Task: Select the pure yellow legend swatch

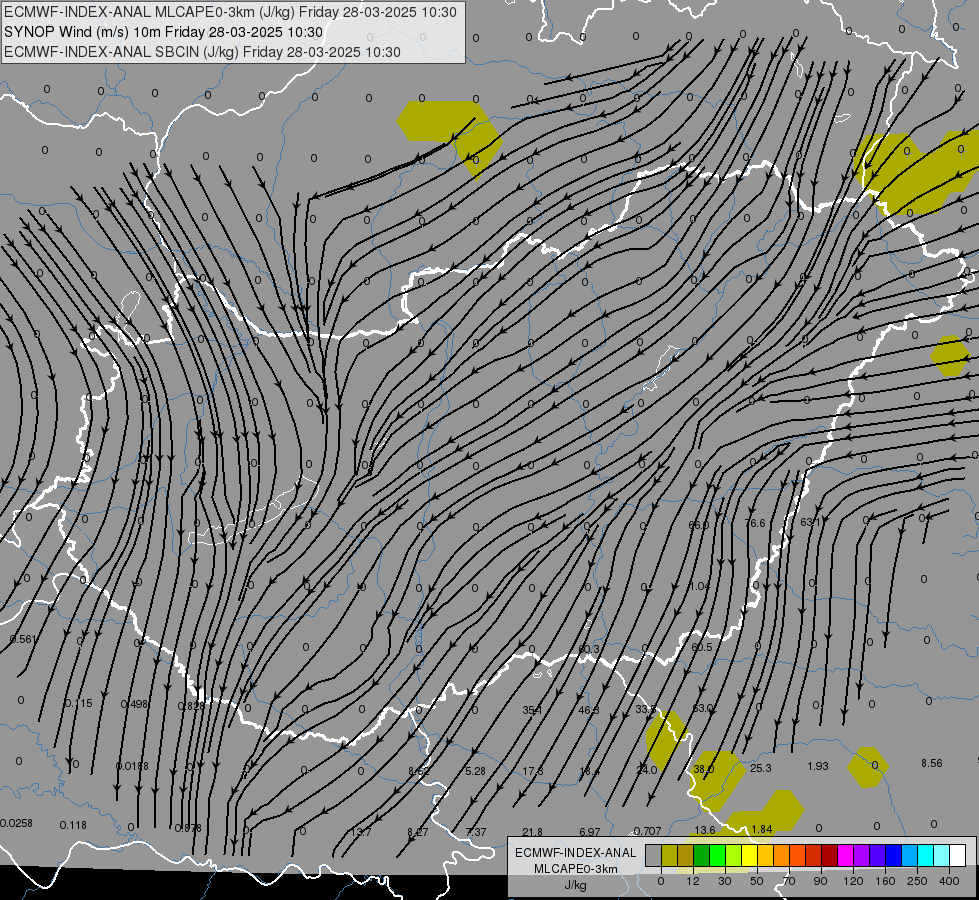Action: click(x=749, y=856)
